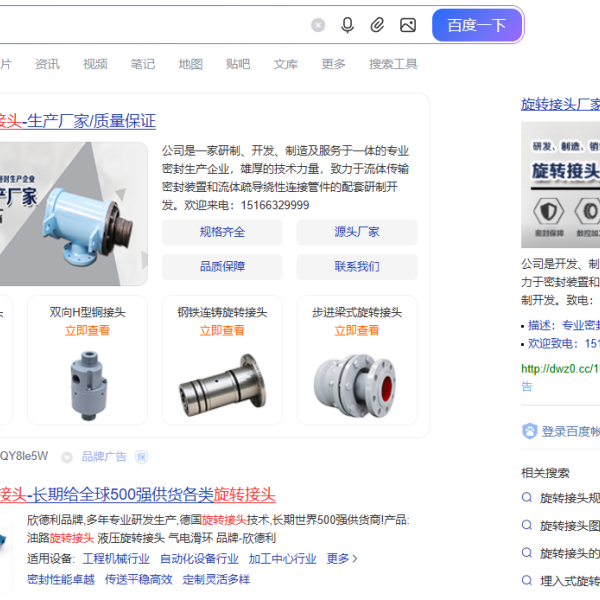Open the 钢铁连铸旋转接头 product title

pos(222,313)
